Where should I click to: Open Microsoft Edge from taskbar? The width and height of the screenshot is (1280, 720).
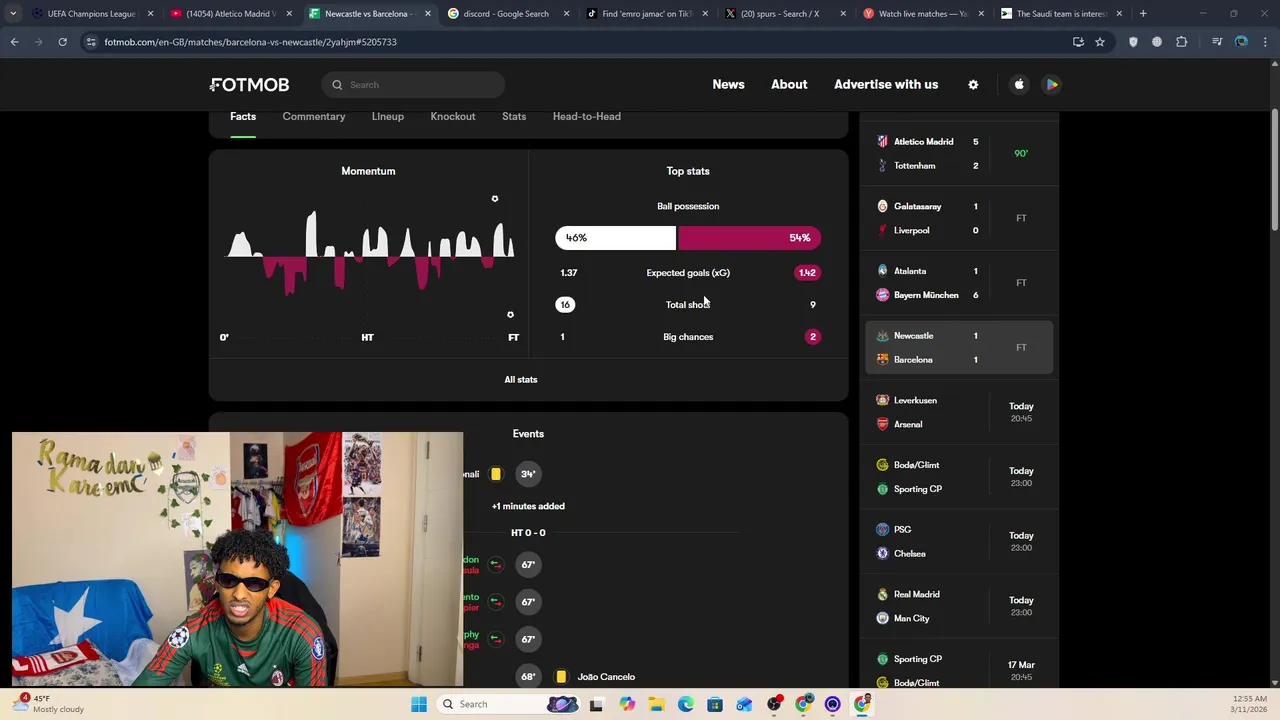point(685,705)
